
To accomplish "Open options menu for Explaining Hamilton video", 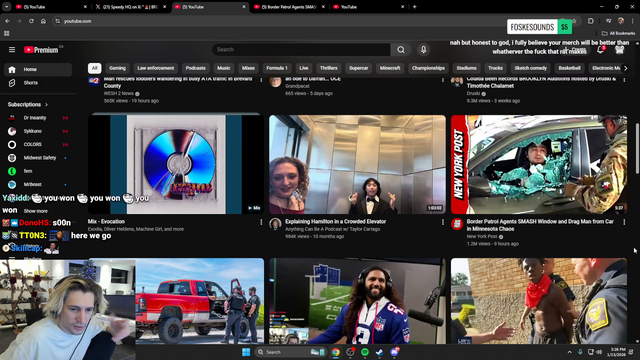I will 442,222.
